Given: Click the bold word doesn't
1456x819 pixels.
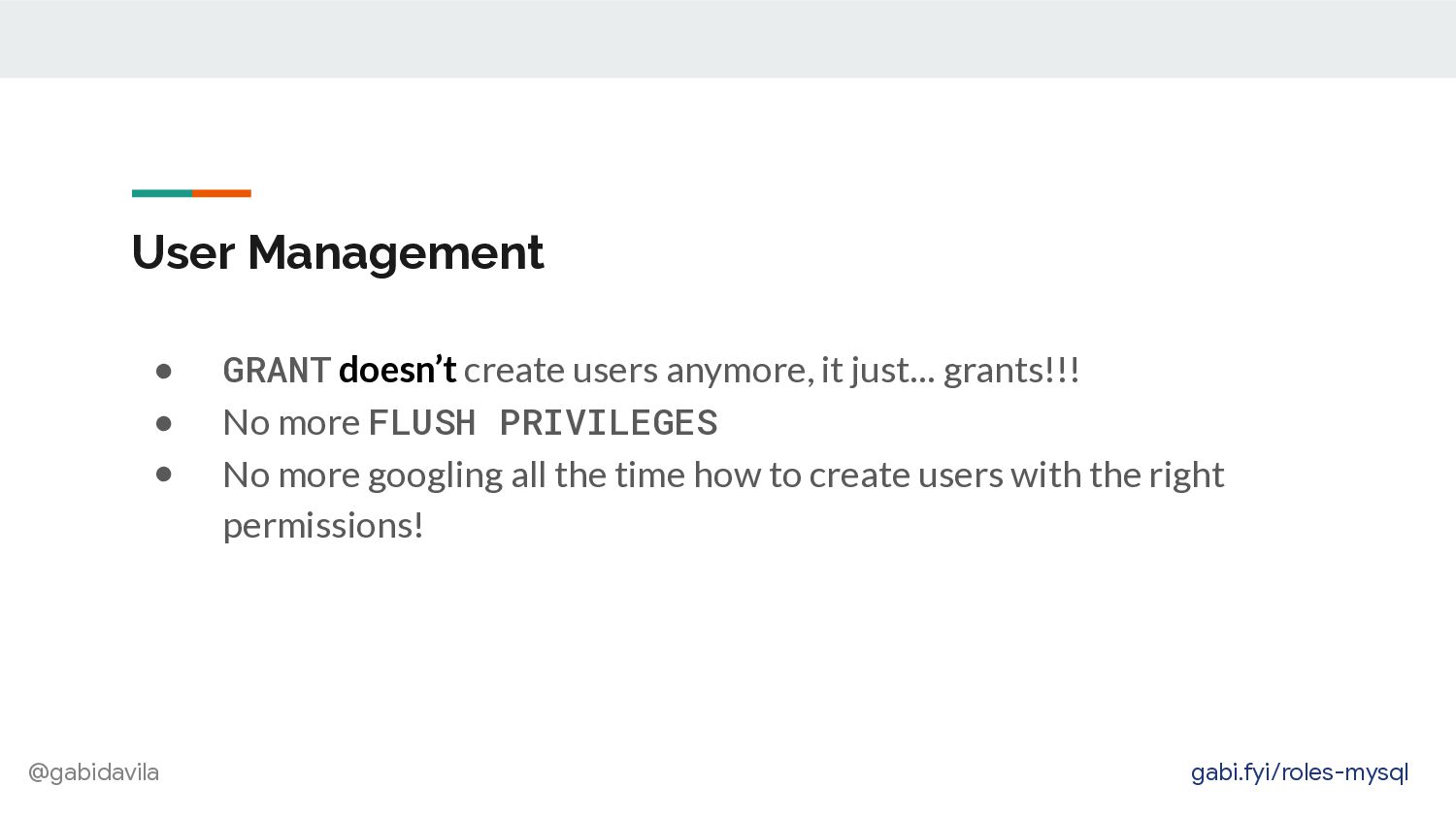Looking at the screenshot, I should point(397,370).
